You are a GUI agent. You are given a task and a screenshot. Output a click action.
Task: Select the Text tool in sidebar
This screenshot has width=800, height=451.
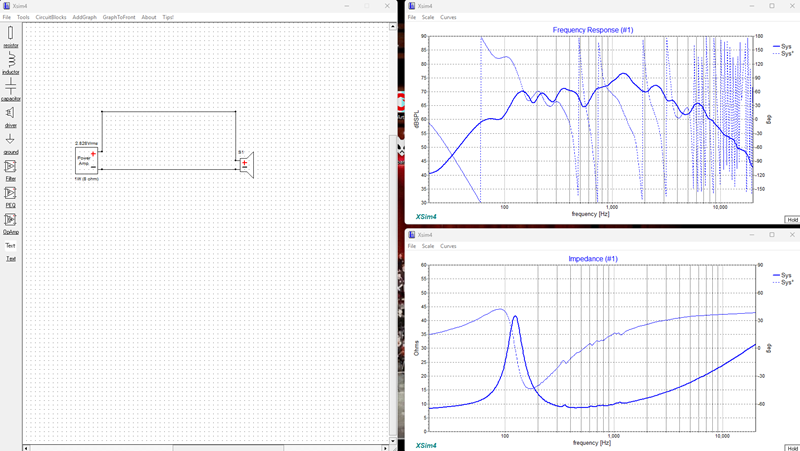point(10,245)
